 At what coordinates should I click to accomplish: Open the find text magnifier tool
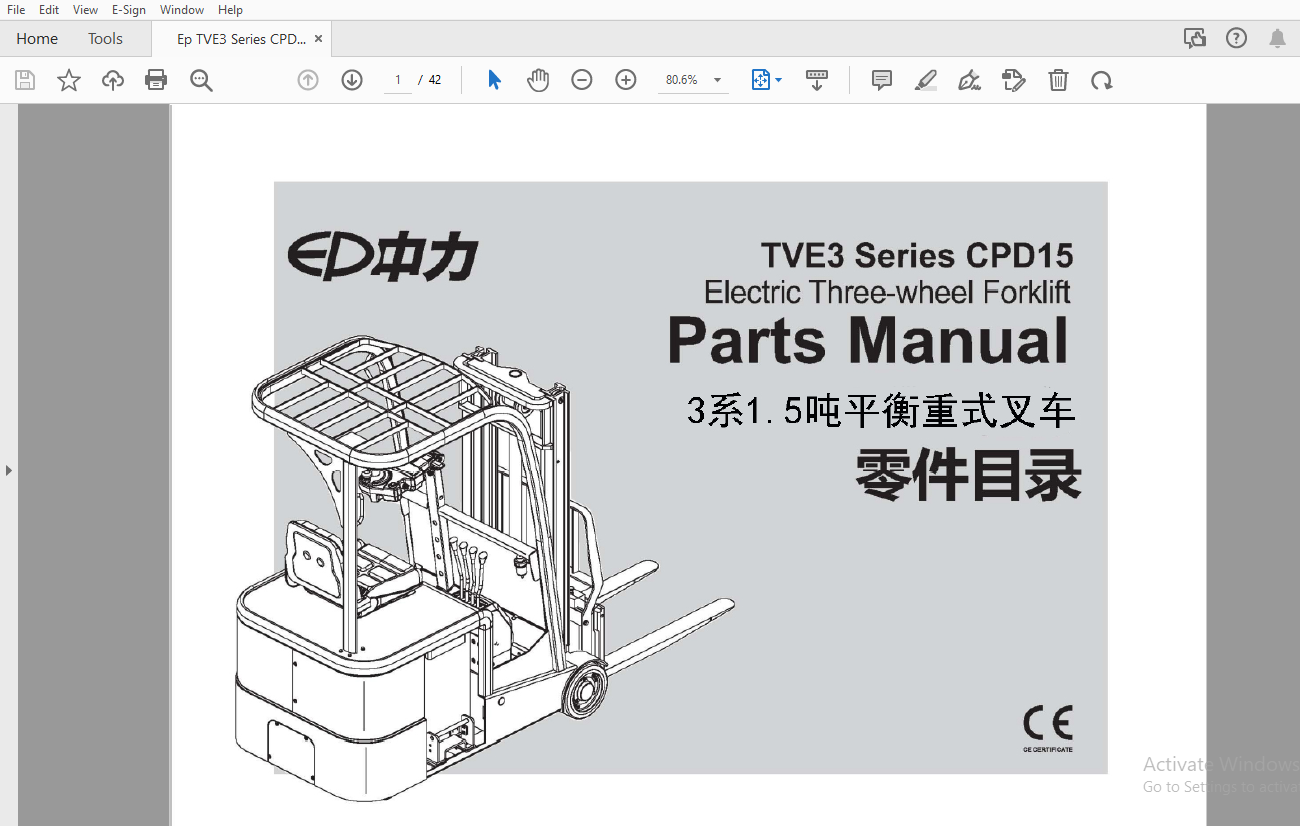point(201,80)
